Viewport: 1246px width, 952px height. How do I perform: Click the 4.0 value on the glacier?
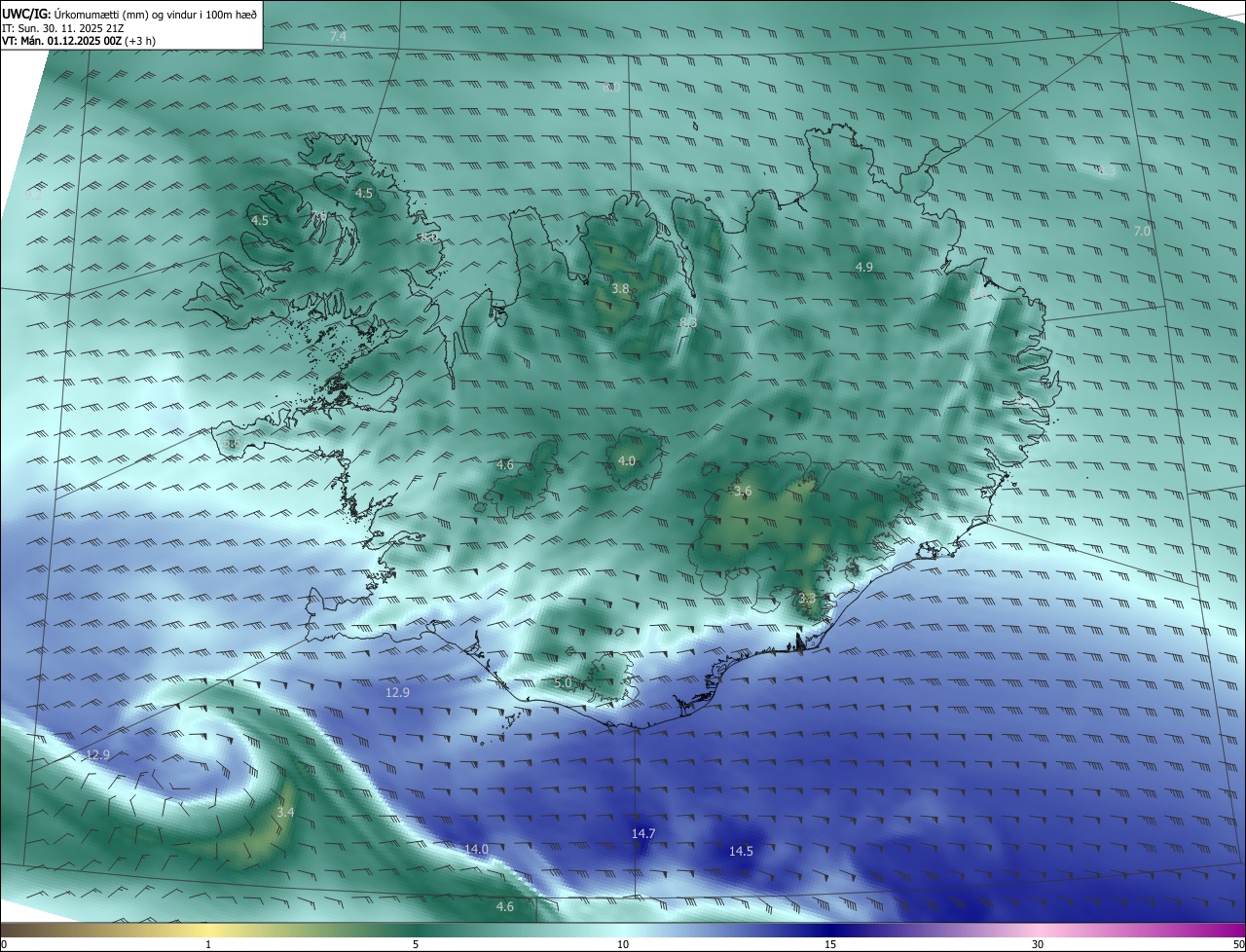click(626, 460)
